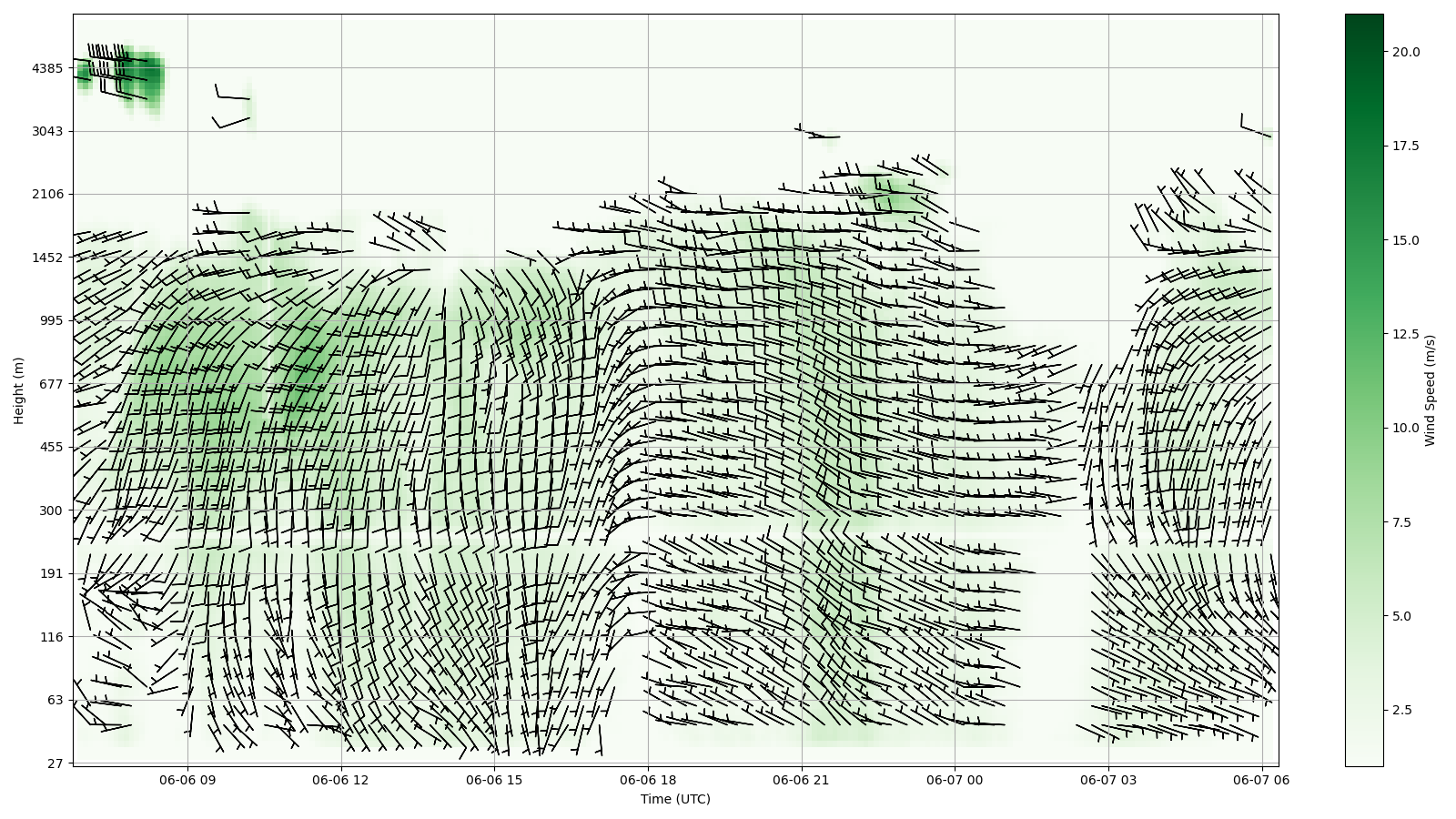The width and height of the screenshot is (1456, 819).
Task: Click the 3043 height tick label
Action: click(46, 131)
